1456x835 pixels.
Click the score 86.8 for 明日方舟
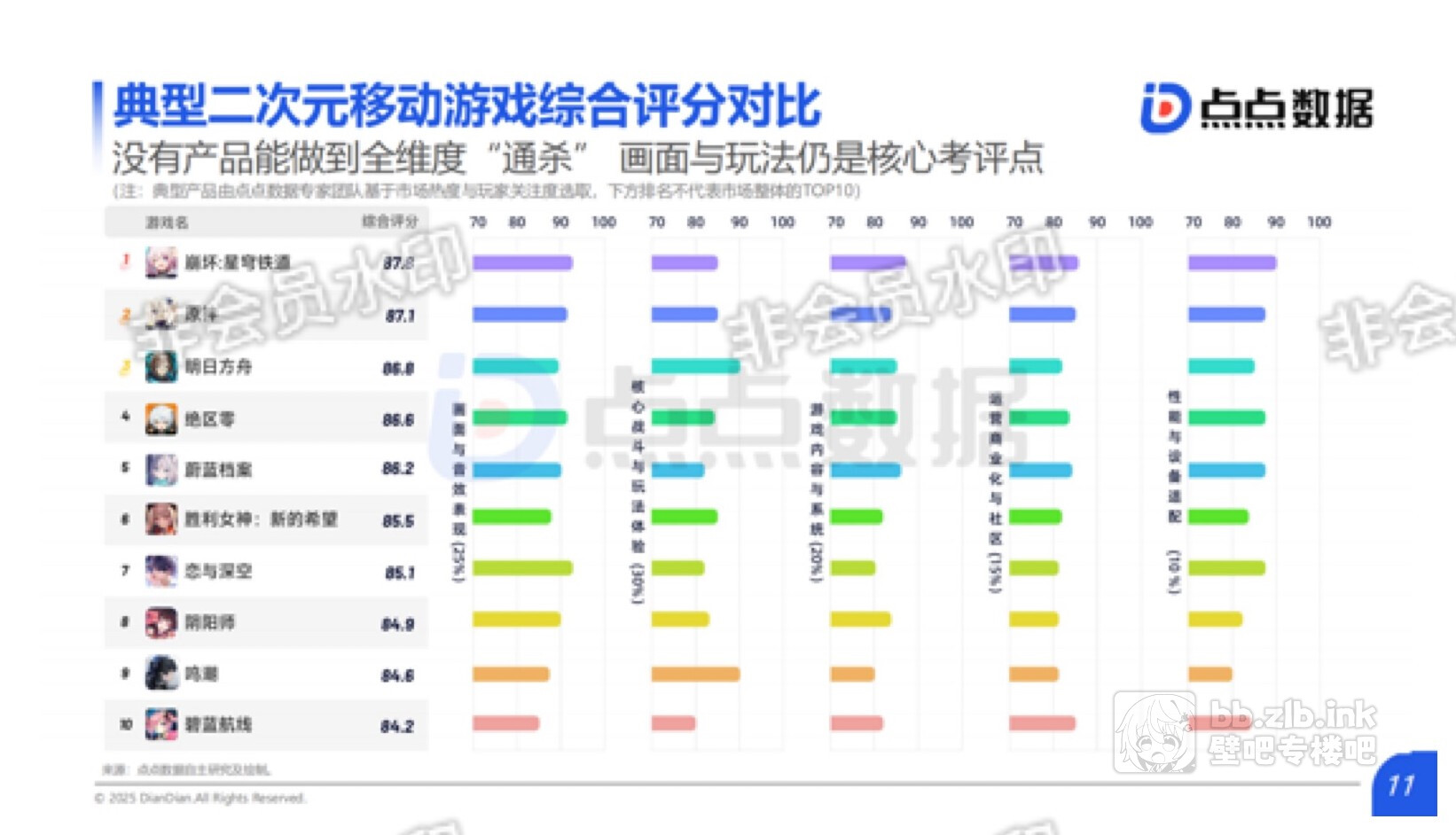[x=399, y=368]
